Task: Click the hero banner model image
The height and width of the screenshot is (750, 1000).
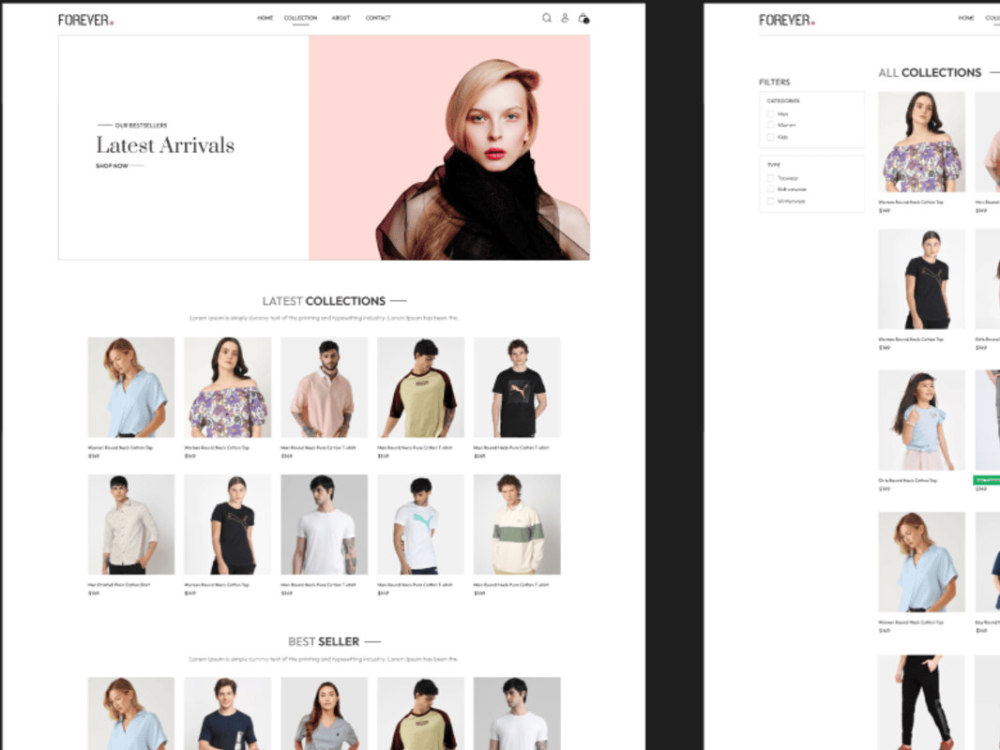Action: point(449,147)
